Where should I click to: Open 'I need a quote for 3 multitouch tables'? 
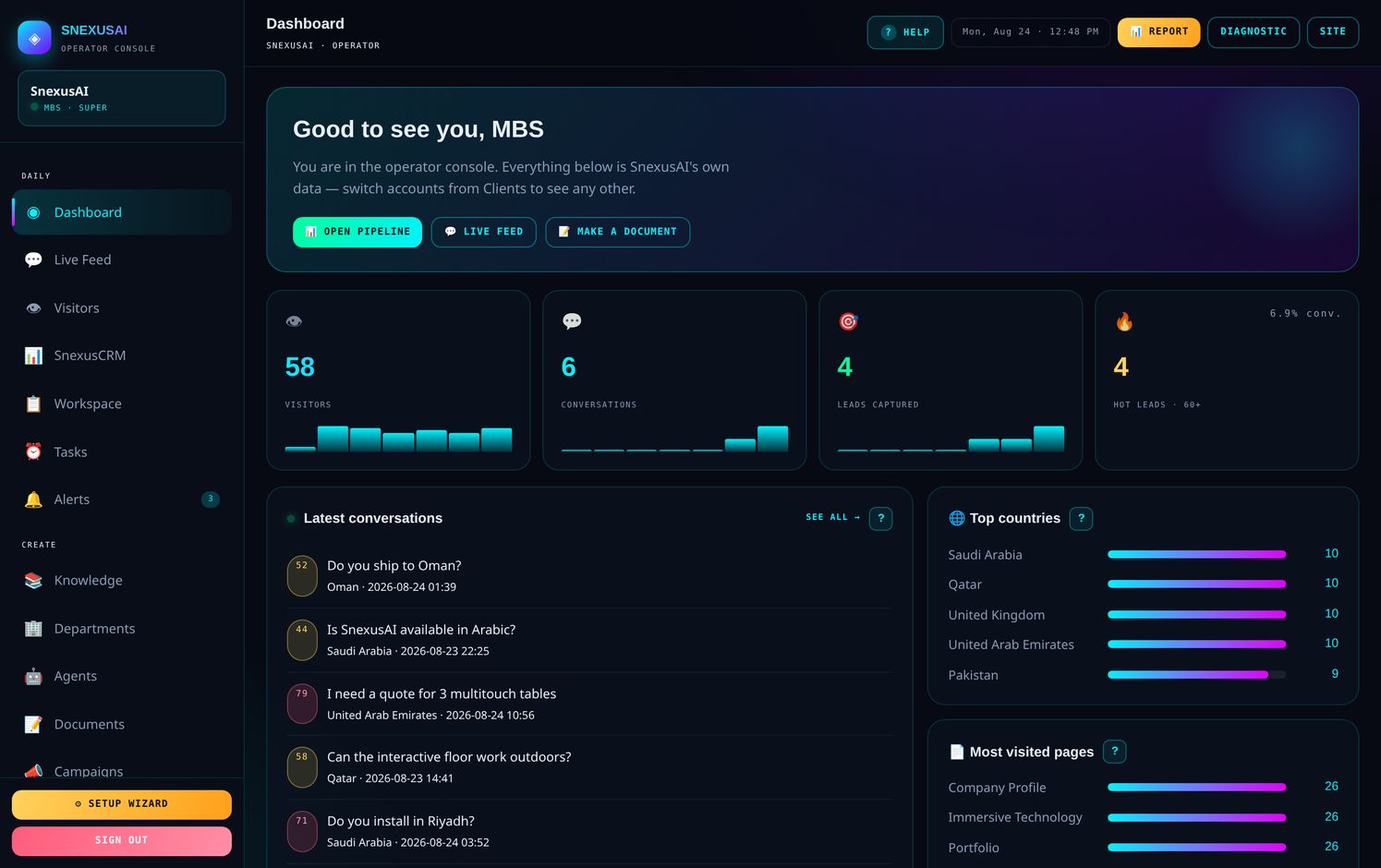point(589,704)
